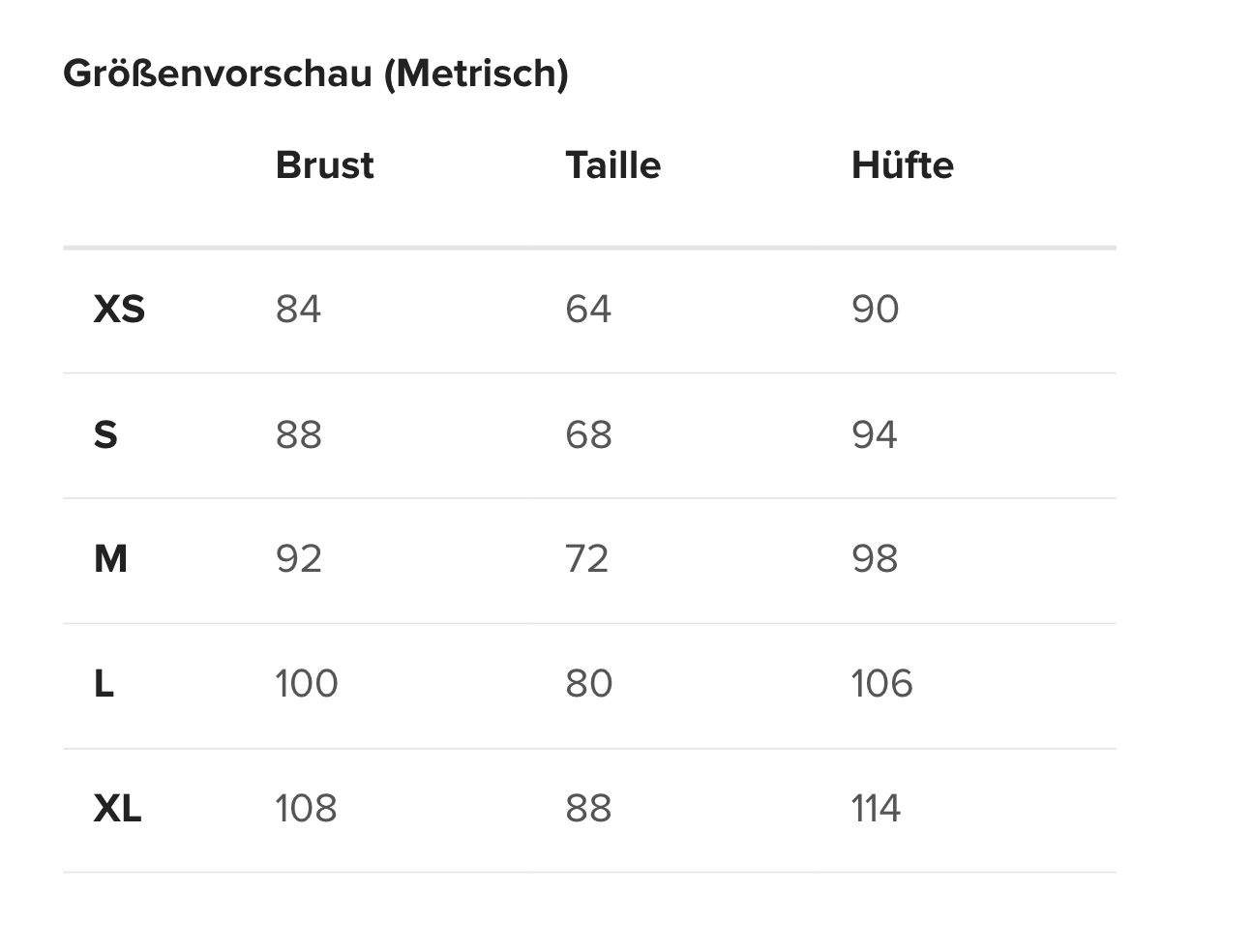Click the XS Taille value 64
This screenshot has height=952, width=1252.
pyautogui.click(x=588, y=310)
